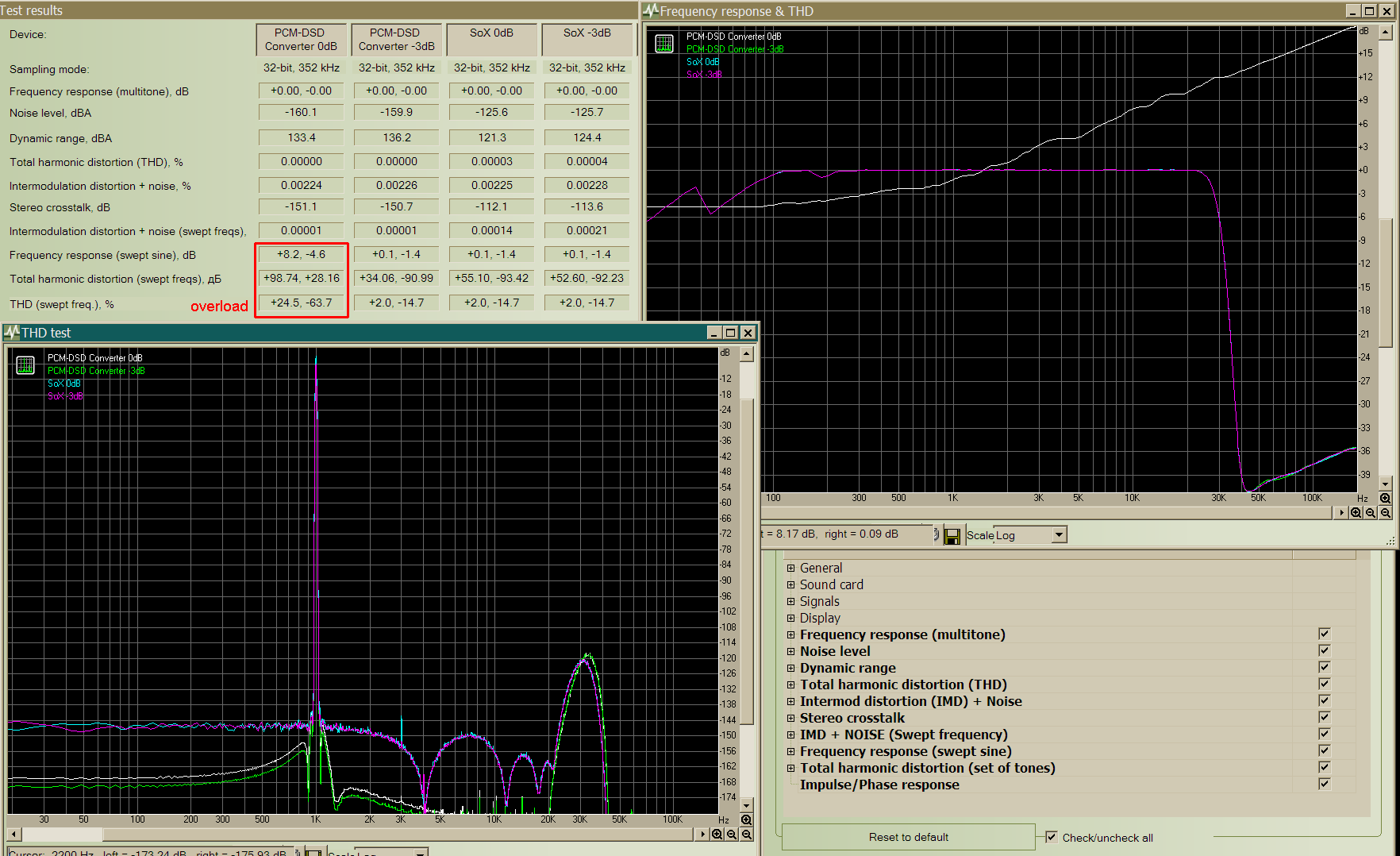
Task: Click vertical zoom icon in Frequency response window
Action: pos(1385,499)
